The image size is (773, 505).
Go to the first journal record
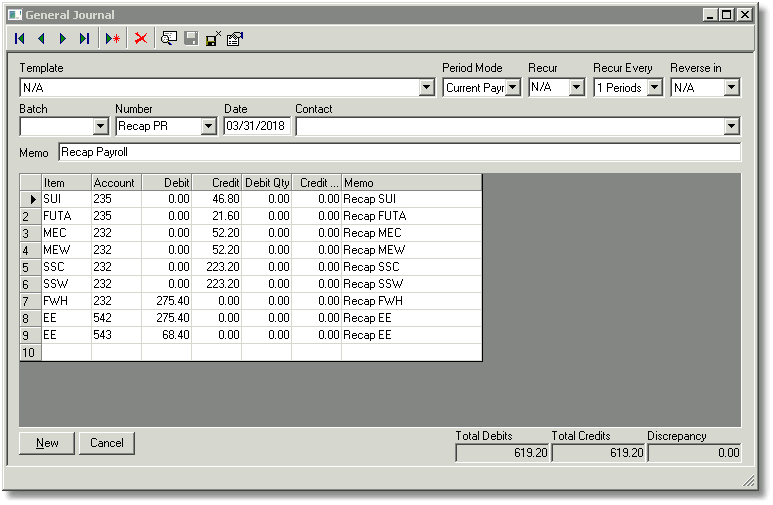click(x=20, y=38)
